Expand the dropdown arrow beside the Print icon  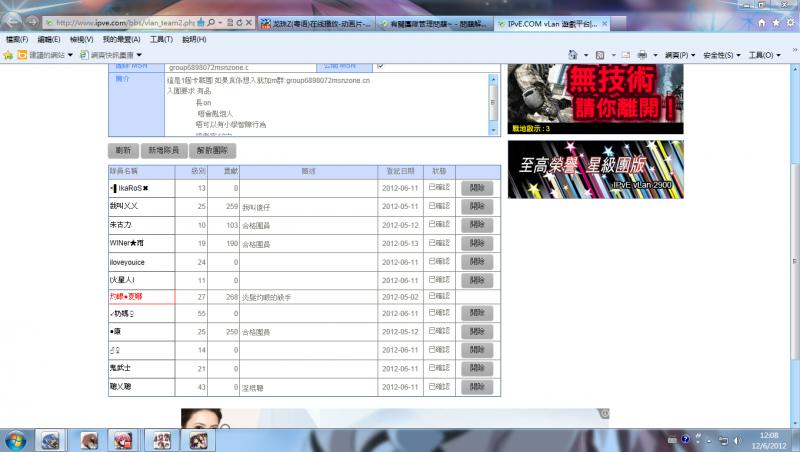coord(655,55)
